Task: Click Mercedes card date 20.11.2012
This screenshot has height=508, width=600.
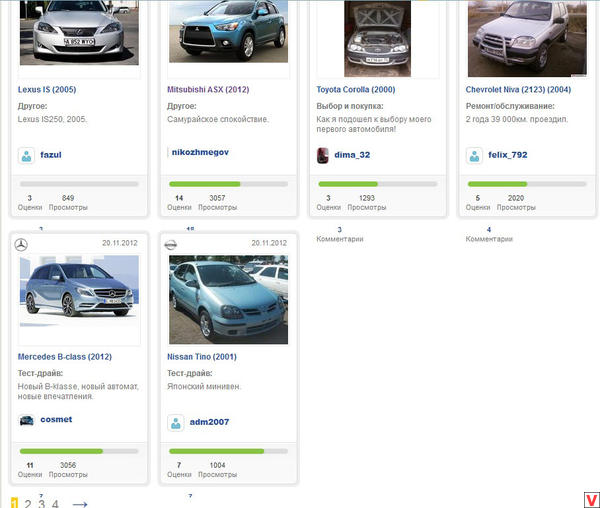Action: coord(120,243)
